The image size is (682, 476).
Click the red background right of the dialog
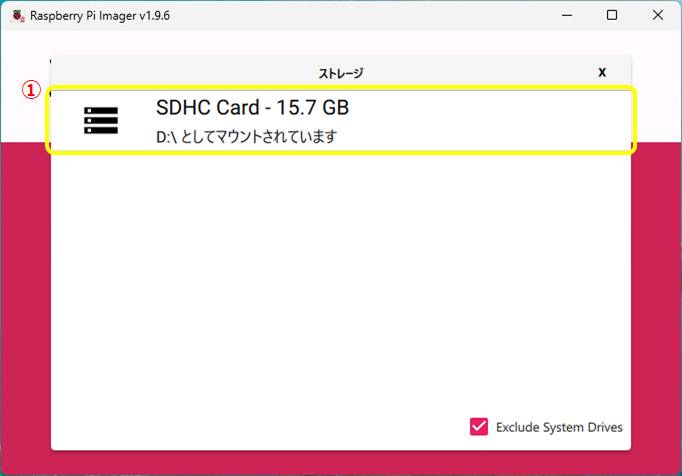[656, 300]
